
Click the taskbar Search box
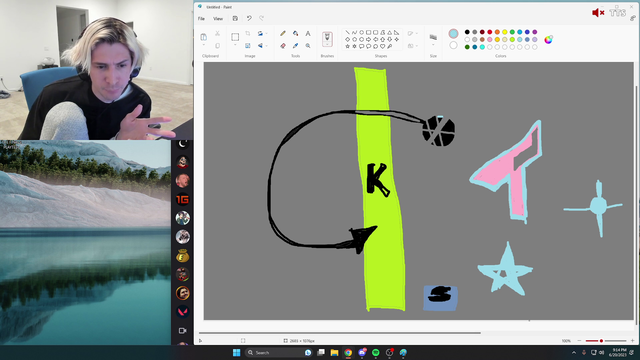tap(274, 353)
